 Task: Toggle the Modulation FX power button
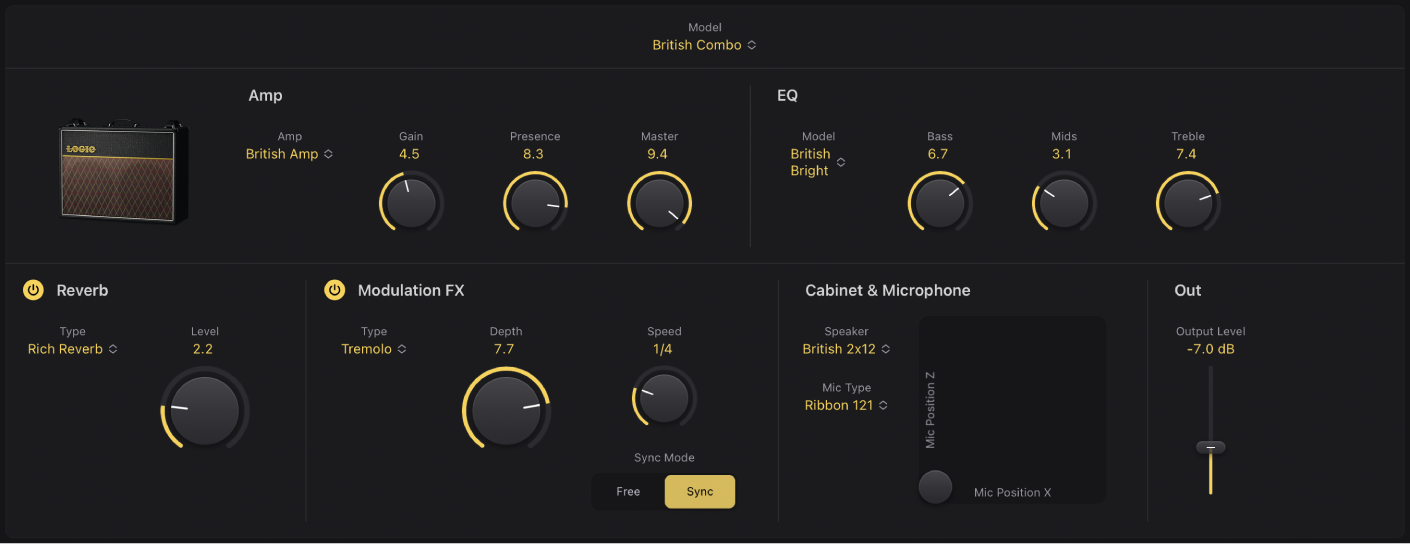[334, 290]
